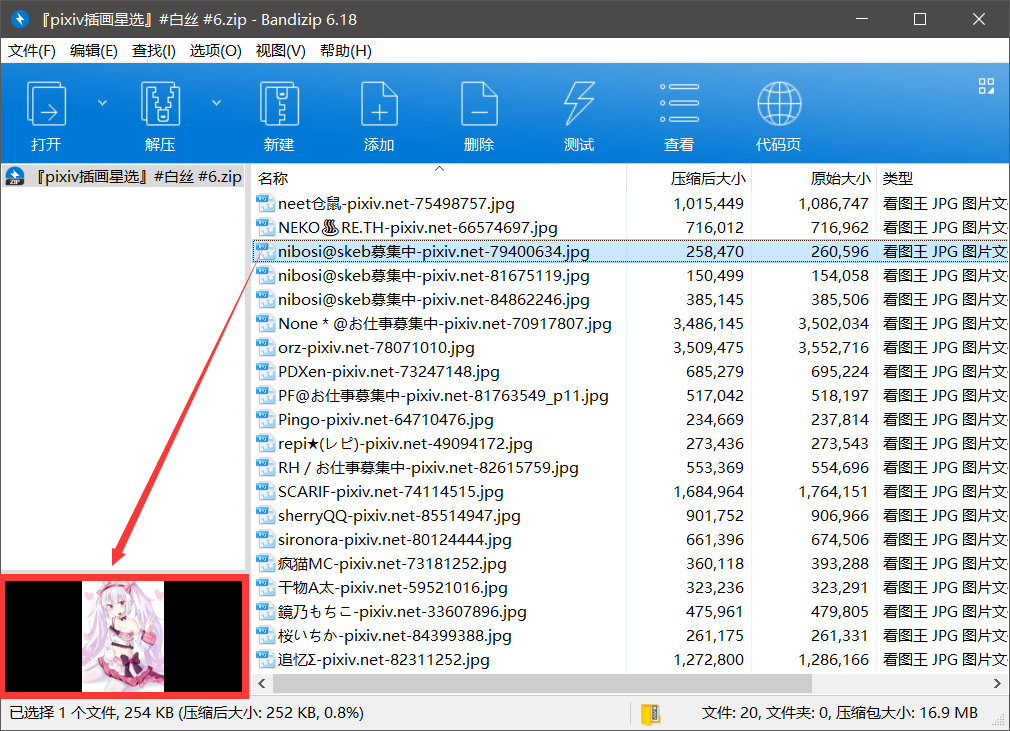1010x731 pixels.
Task: Click JPG file icon of SCARIF-pixiv.net-74114515.jpg
Action: click(265, 491)
